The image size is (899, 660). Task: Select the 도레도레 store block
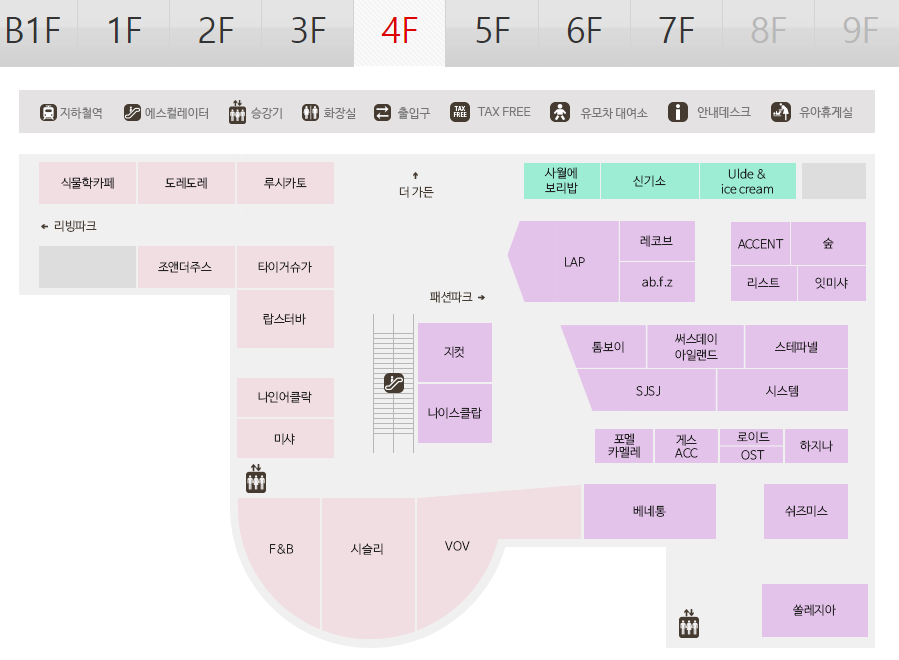click(x=186, y=183)
